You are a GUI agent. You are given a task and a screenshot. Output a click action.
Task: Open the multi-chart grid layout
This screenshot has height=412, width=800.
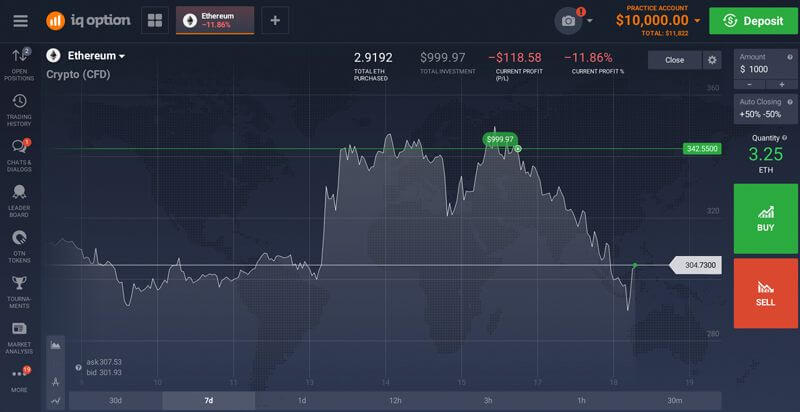[155, 20]
